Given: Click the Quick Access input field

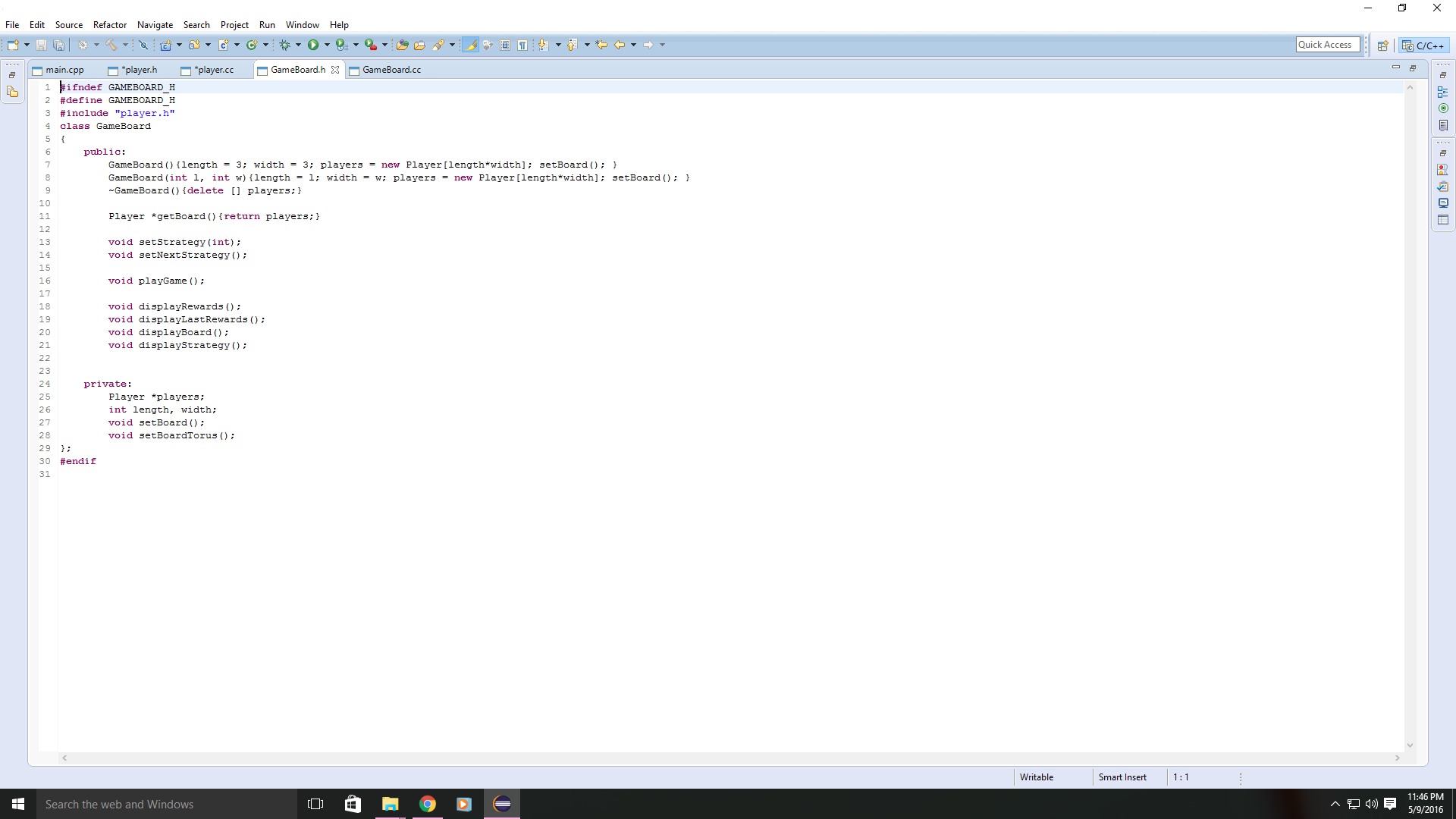Looking at the screenshot, I should tap(1323, 44).
